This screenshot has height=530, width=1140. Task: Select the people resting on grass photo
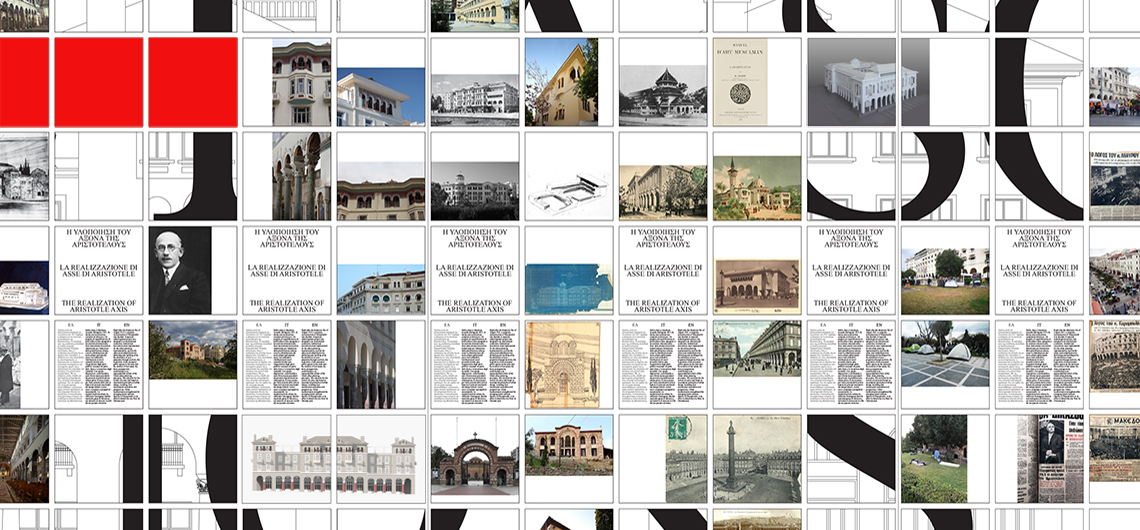point(934,459)
